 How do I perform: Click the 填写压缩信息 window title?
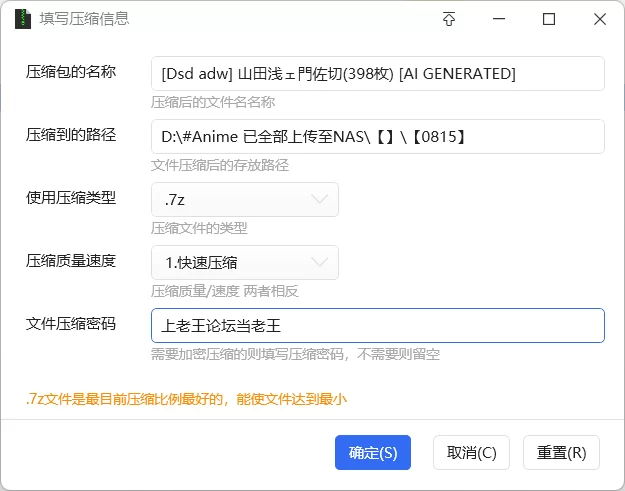pyautogui.click(x=84, y=19)
